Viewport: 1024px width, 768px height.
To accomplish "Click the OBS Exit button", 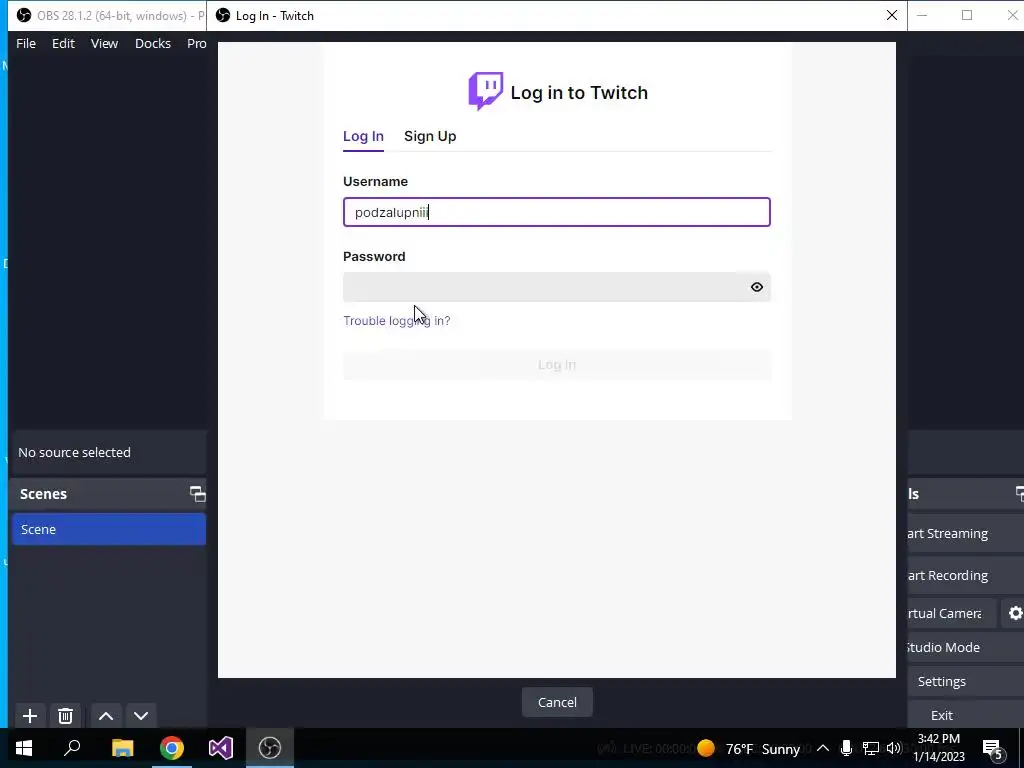I will click(x=965, y=715).
